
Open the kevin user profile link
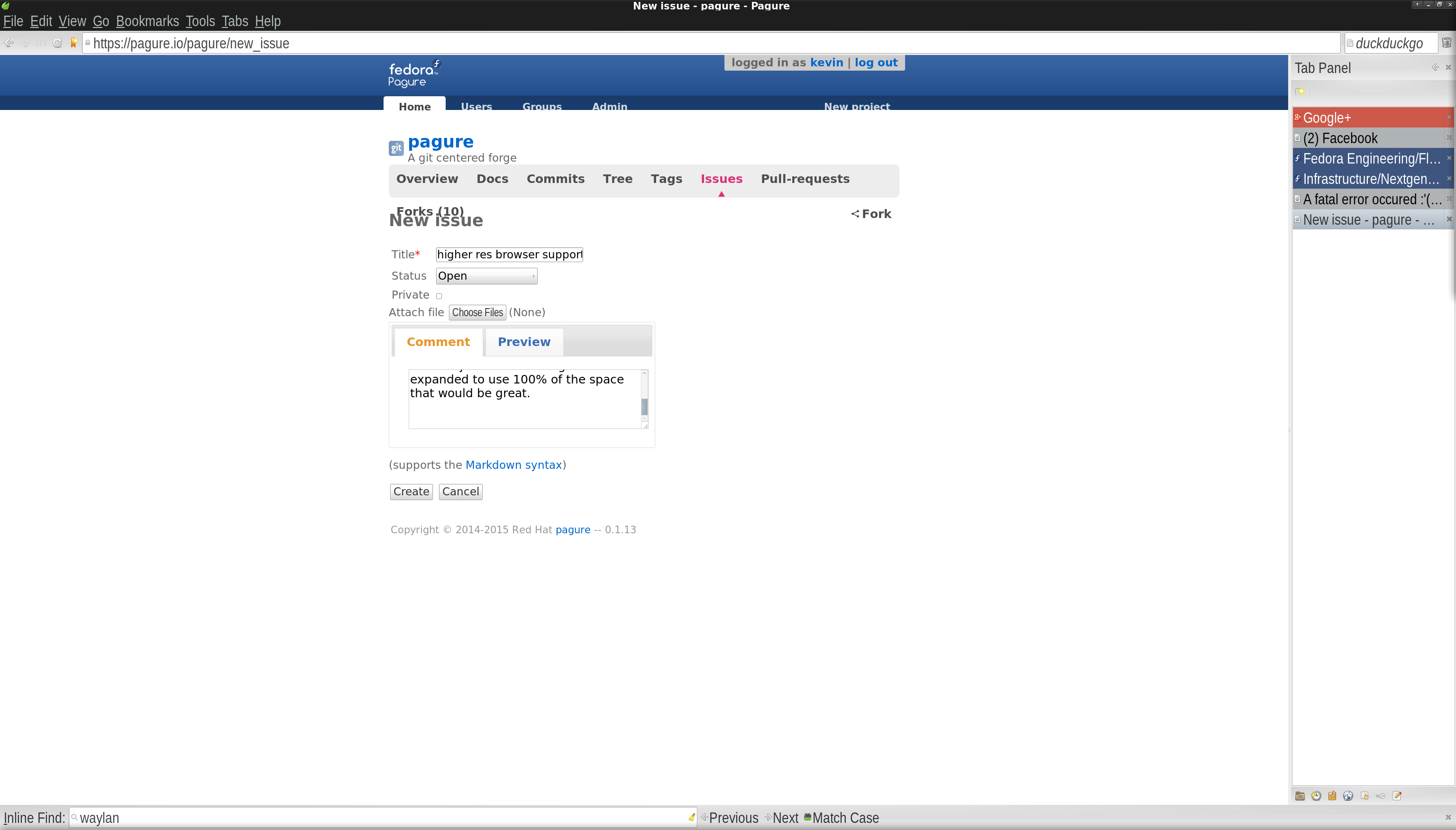tap(827, 63)
